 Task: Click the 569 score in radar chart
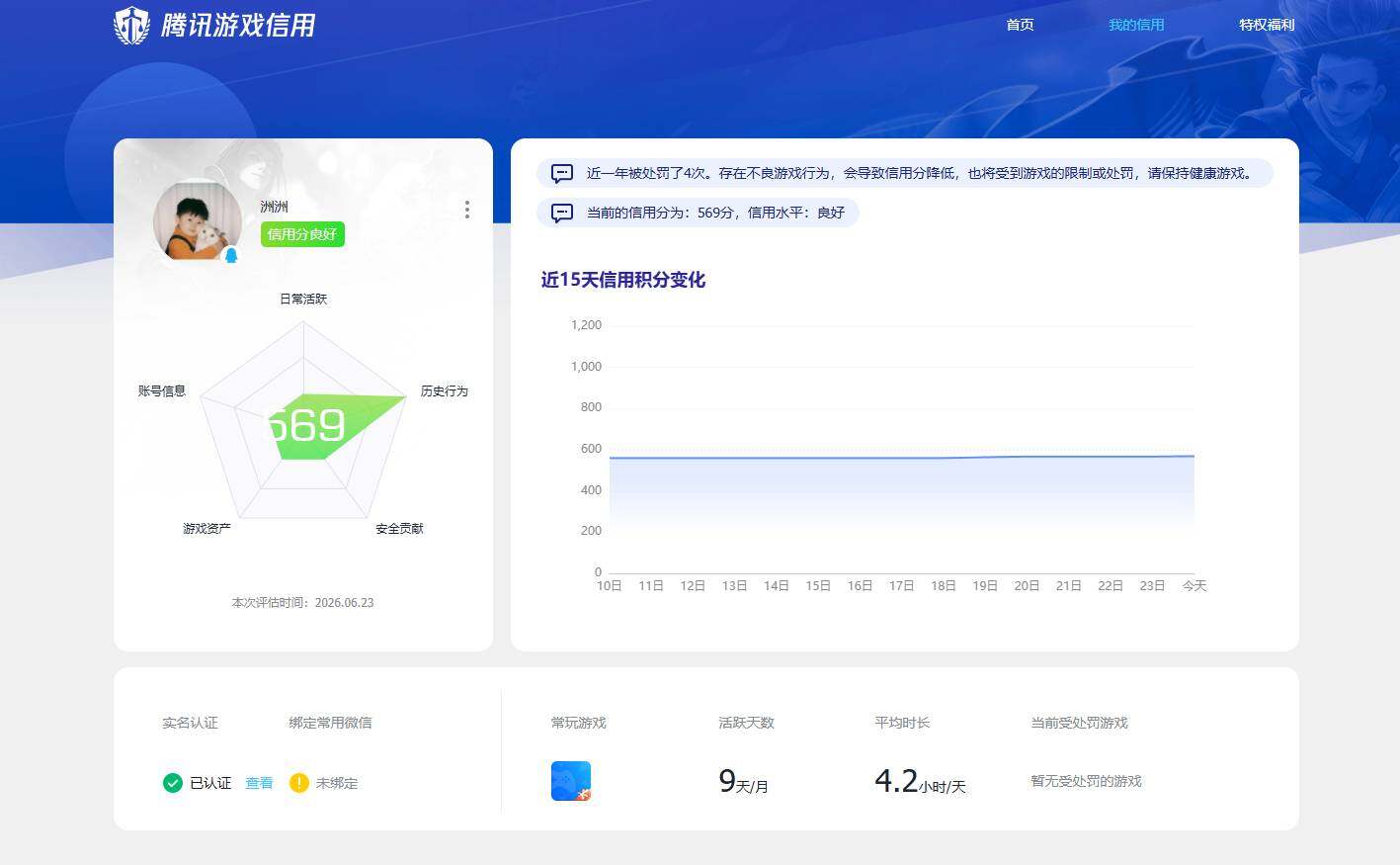tap(307, 426)
